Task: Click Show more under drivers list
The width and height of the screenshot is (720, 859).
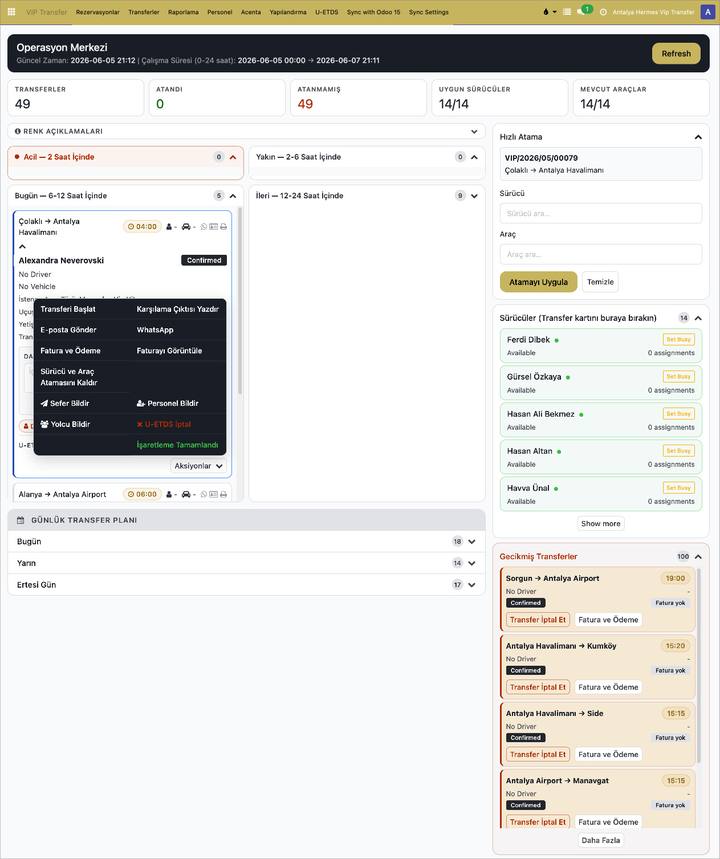Action: coord(601,524)
